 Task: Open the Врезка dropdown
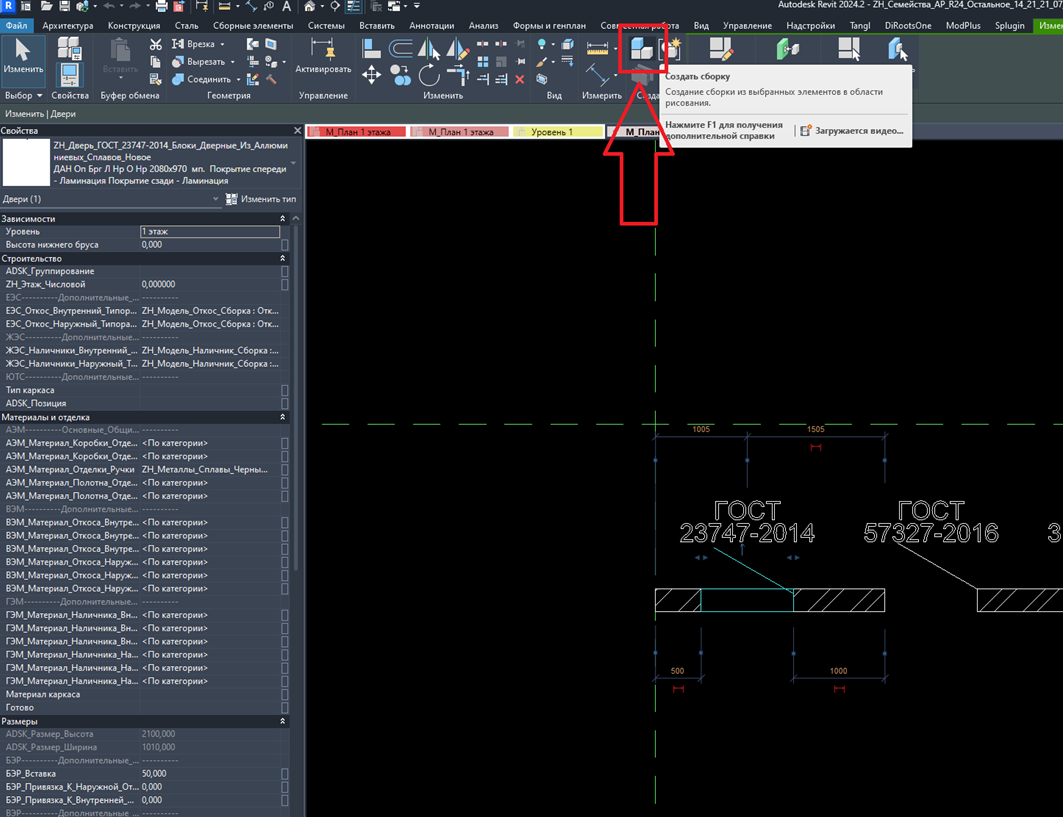222,44
